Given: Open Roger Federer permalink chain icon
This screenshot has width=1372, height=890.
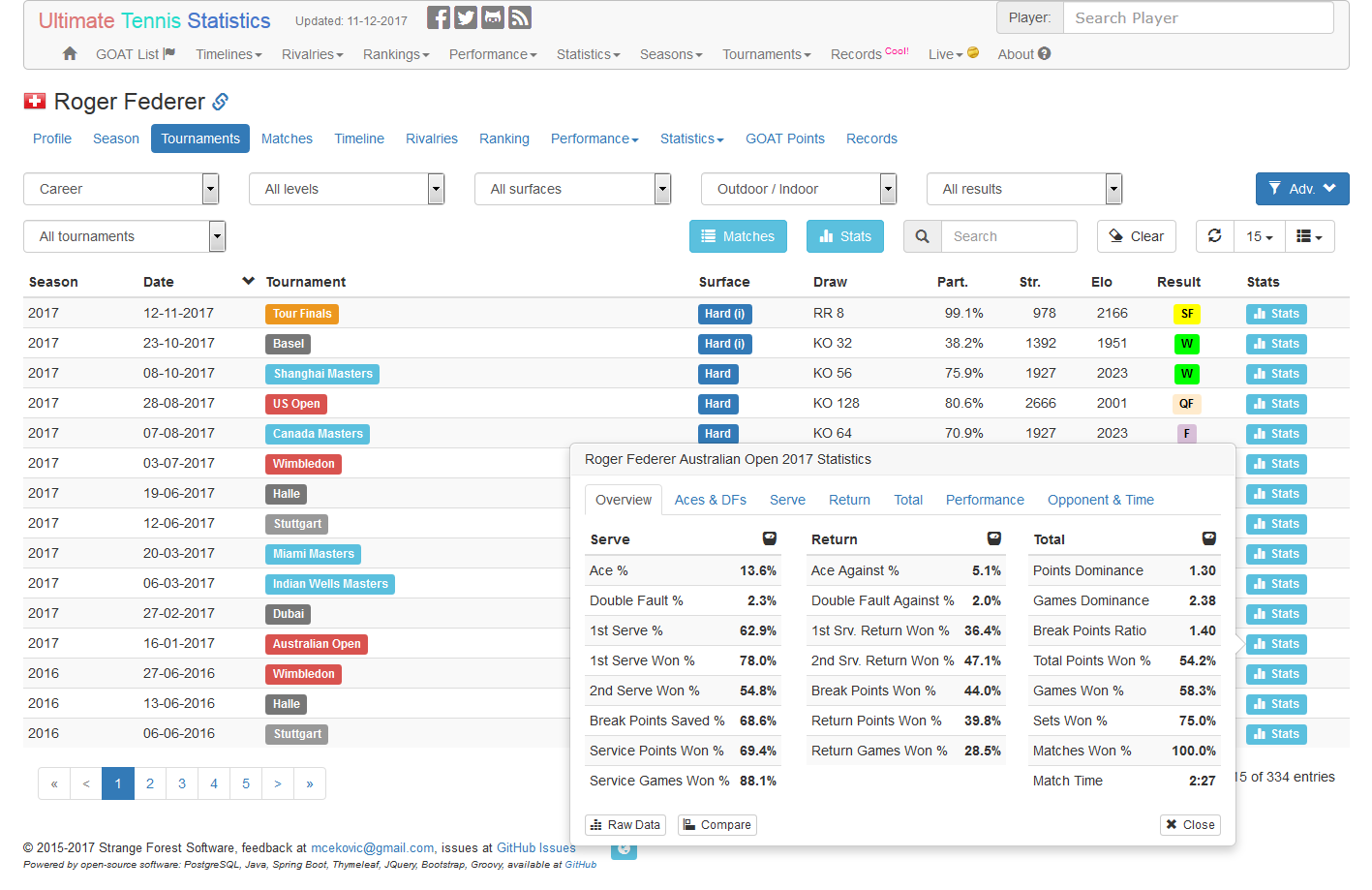Looking at the screenshot, I should [221, 102].
